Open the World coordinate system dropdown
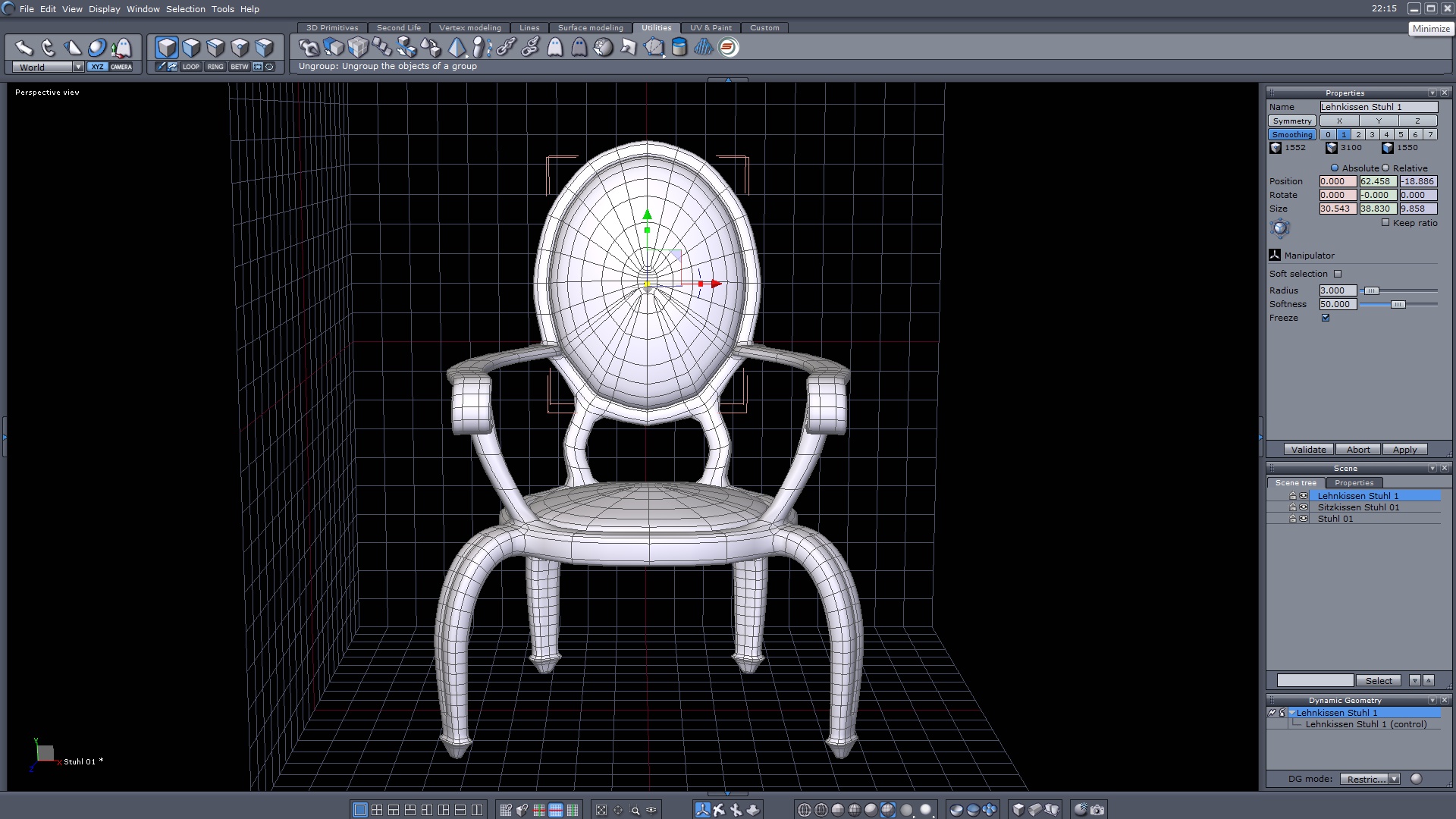Screen dimensions: 1456x819 (x=78, y=67)
